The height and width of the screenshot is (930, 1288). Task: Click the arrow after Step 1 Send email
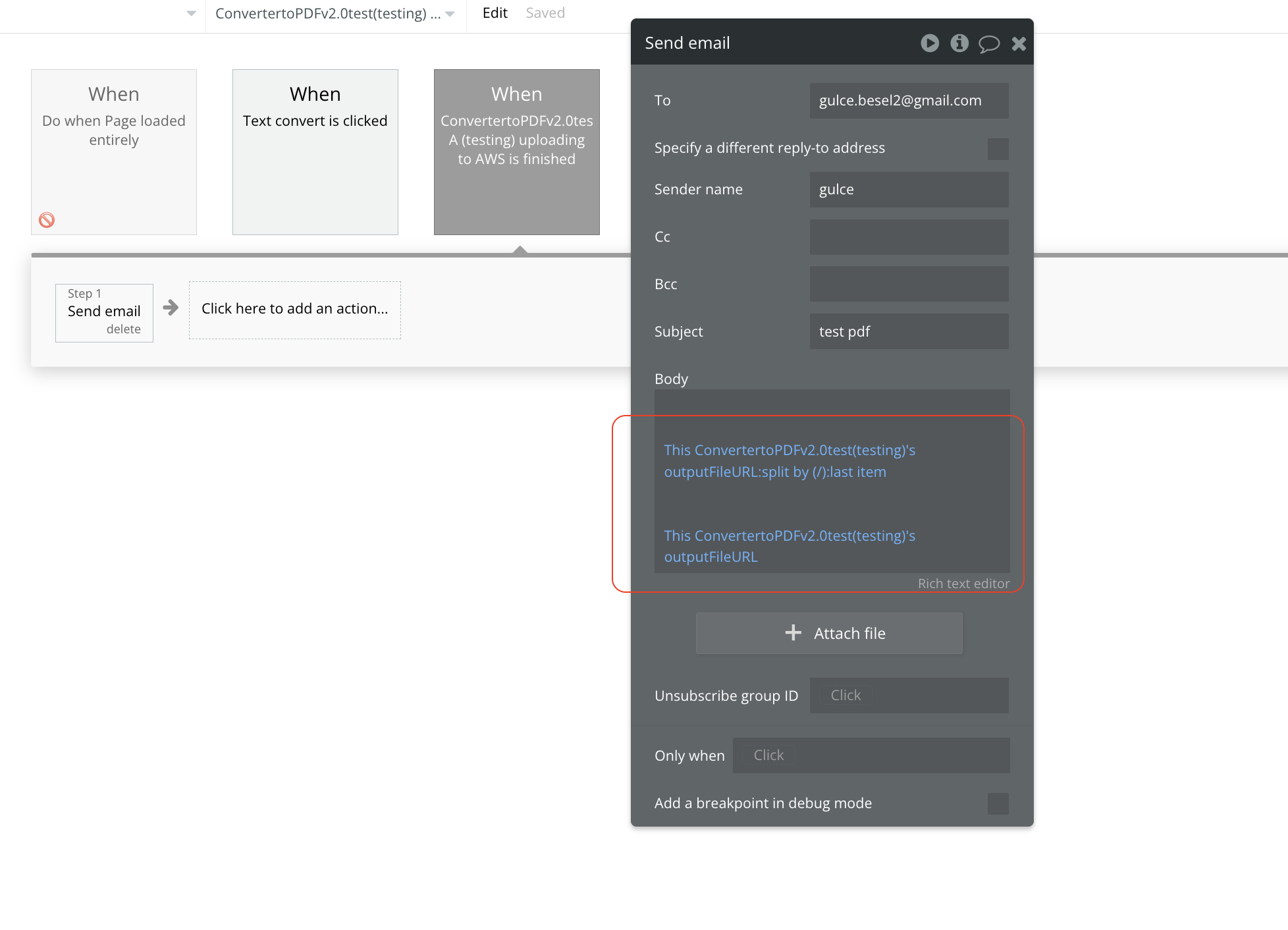pyautogui.click(x=171, y=308)
